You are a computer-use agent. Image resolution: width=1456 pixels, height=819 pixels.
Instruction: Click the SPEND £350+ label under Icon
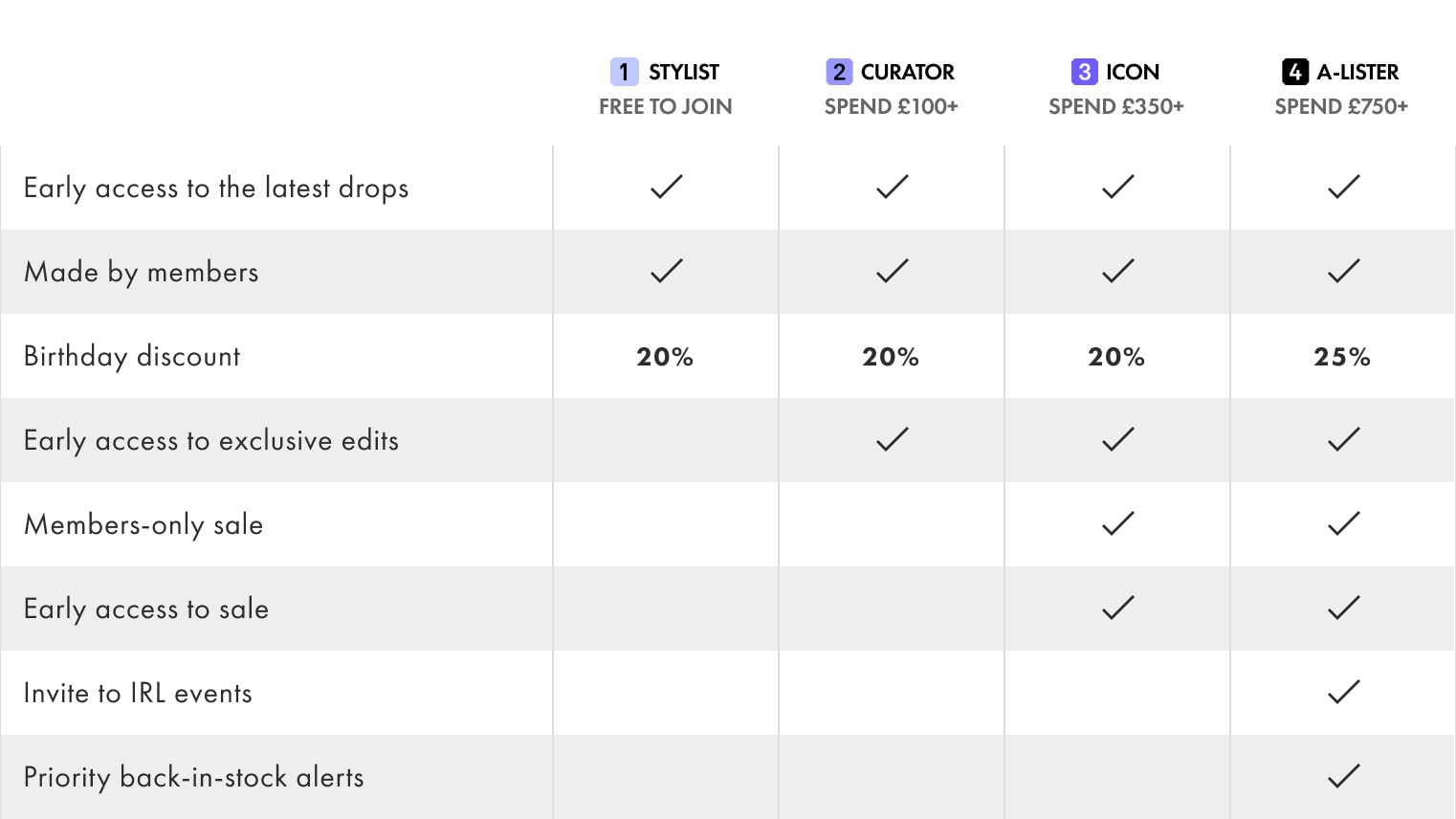tap(1115, 106)
